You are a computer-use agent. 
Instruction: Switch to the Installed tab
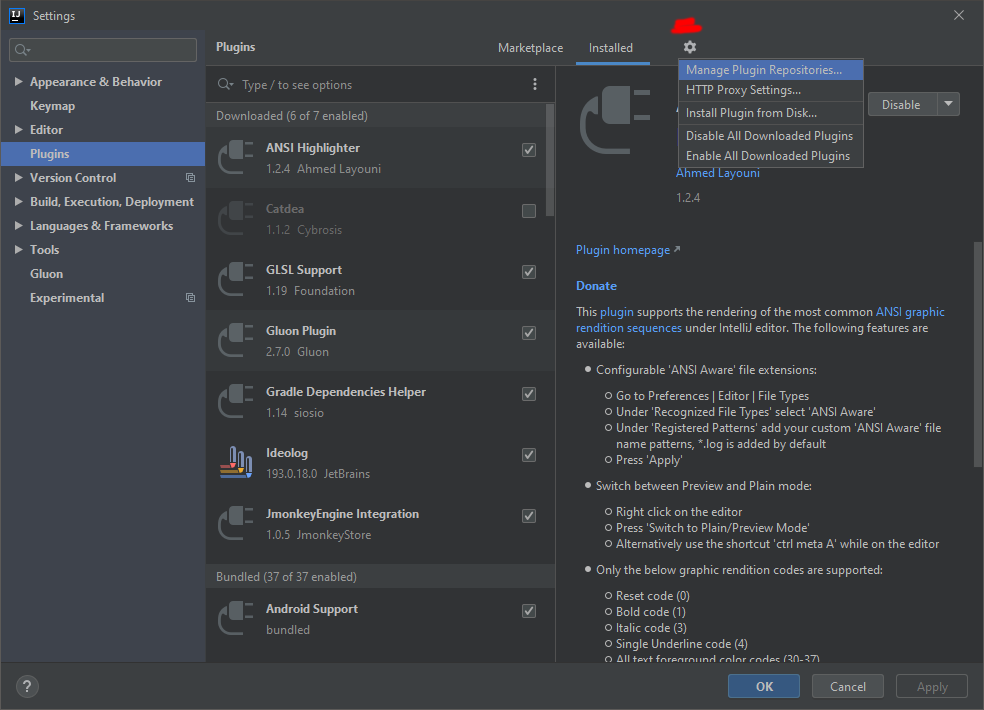(x=611, y=48)
